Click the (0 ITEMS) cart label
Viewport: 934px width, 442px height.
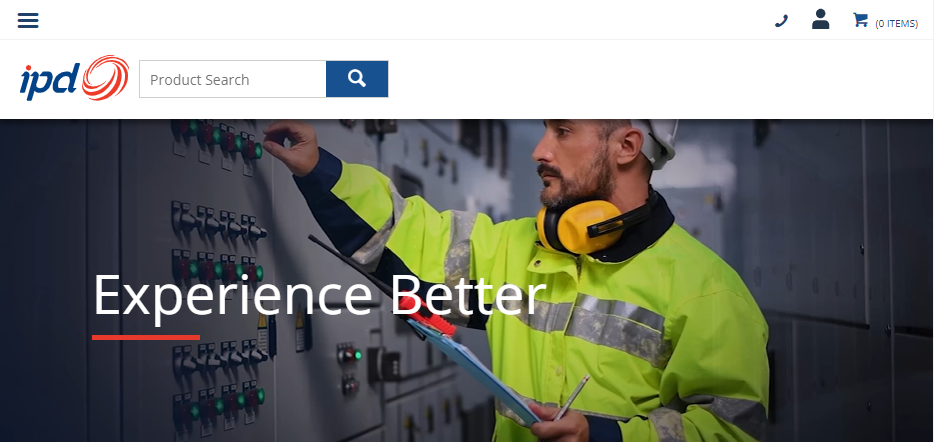tap(896, 24)
